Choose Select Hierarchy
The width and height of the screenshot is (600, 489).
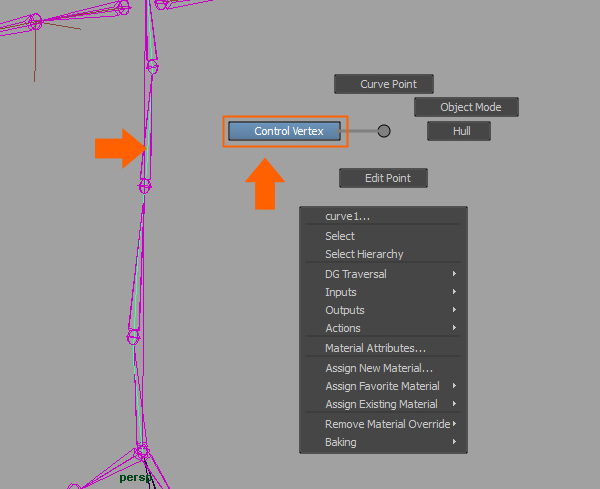383,254
